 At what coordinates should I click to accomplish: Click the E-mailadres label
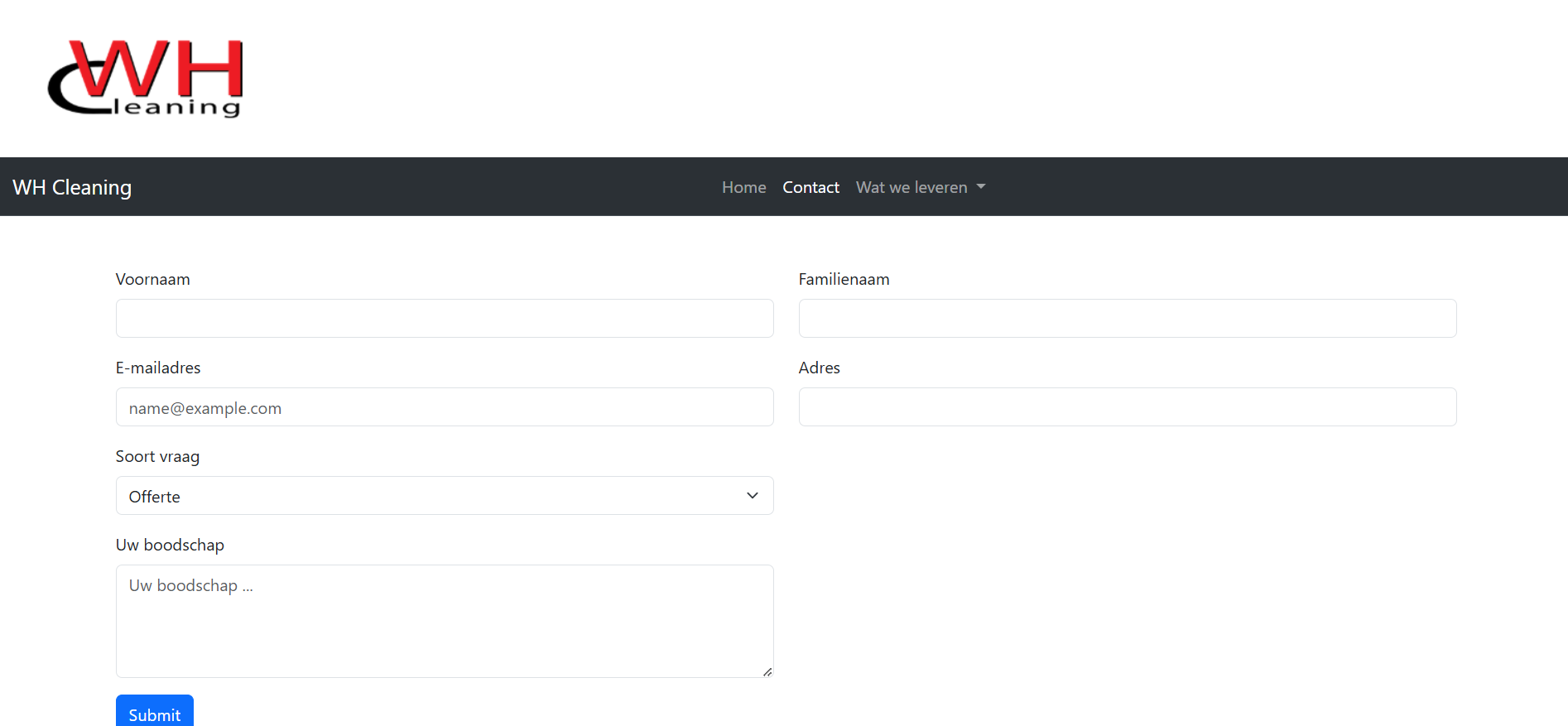point(158,368)
